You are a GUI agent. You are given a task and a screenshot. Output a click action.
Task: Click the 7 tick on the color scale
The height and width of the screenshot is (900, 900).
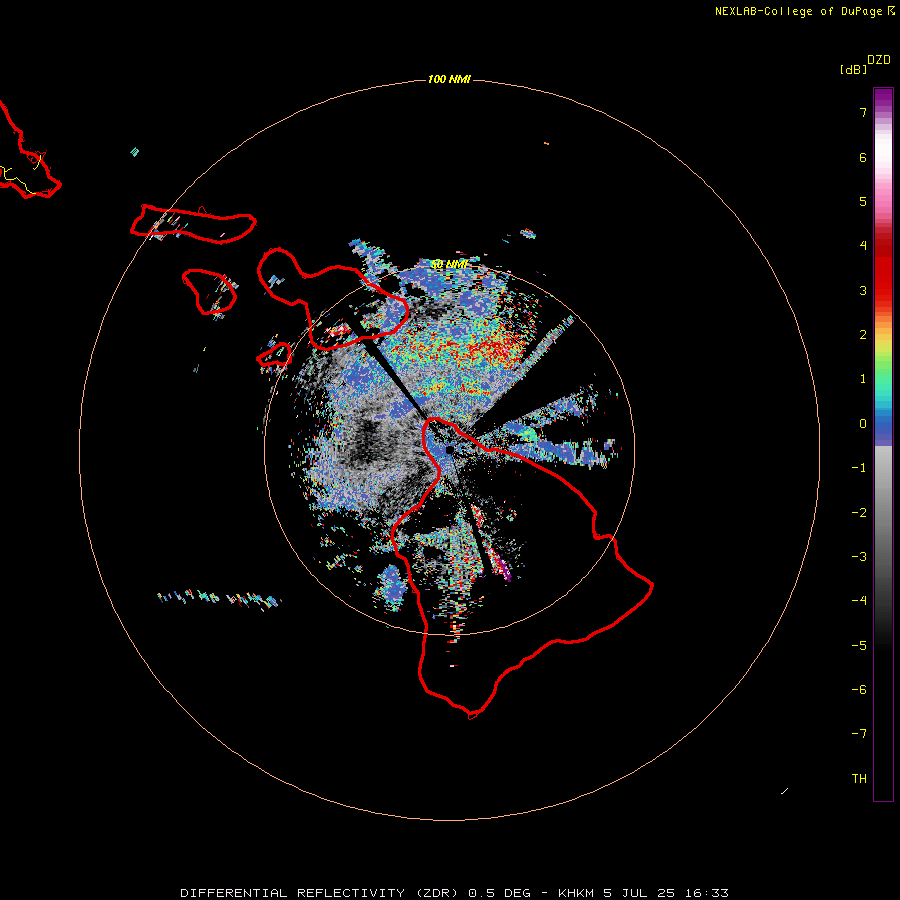coord(863,112)
